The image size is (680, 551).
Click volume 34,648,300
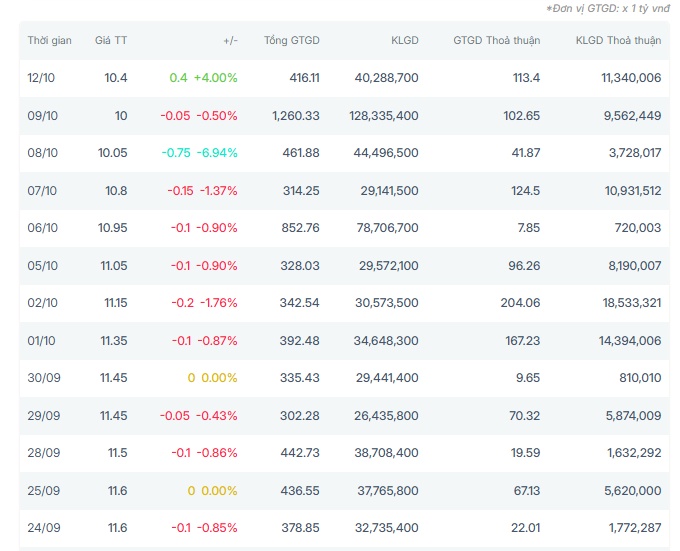386,341
